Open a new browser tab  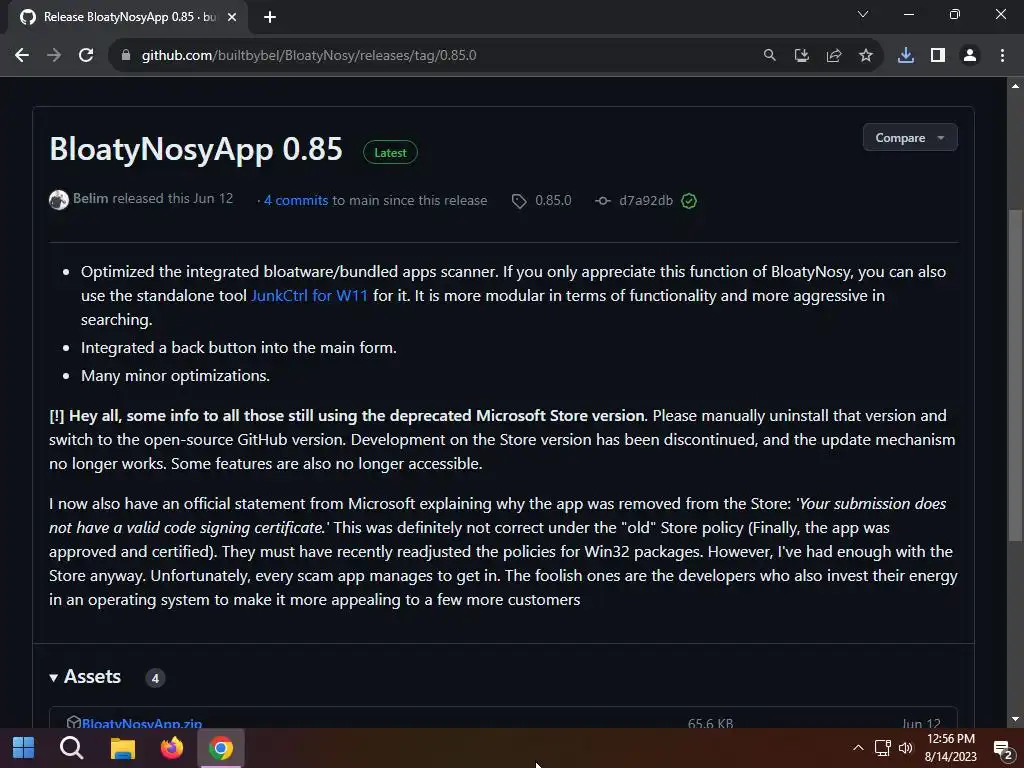click(270, 17)
